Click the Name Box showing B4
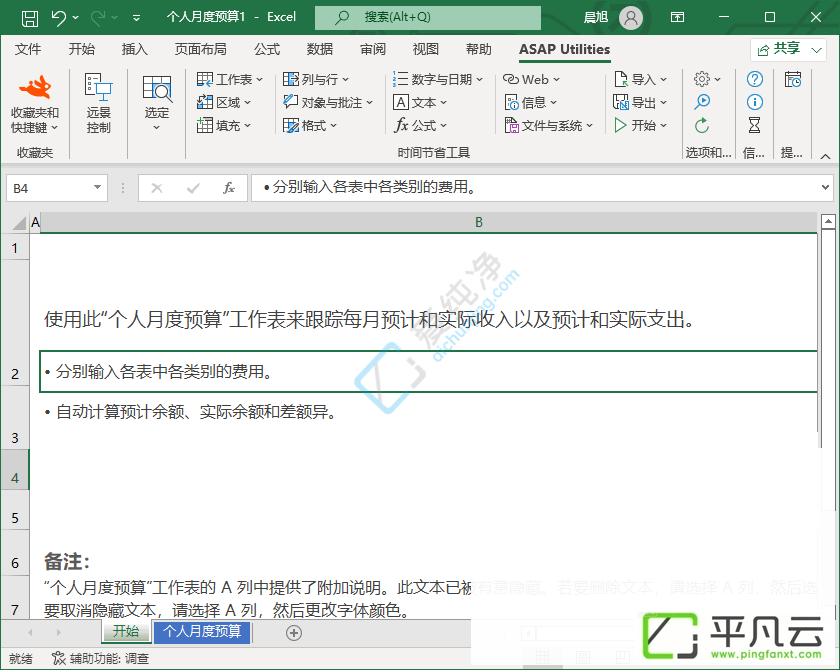The height and width of the screenshot is (670, 840). [x=48, y=188]
